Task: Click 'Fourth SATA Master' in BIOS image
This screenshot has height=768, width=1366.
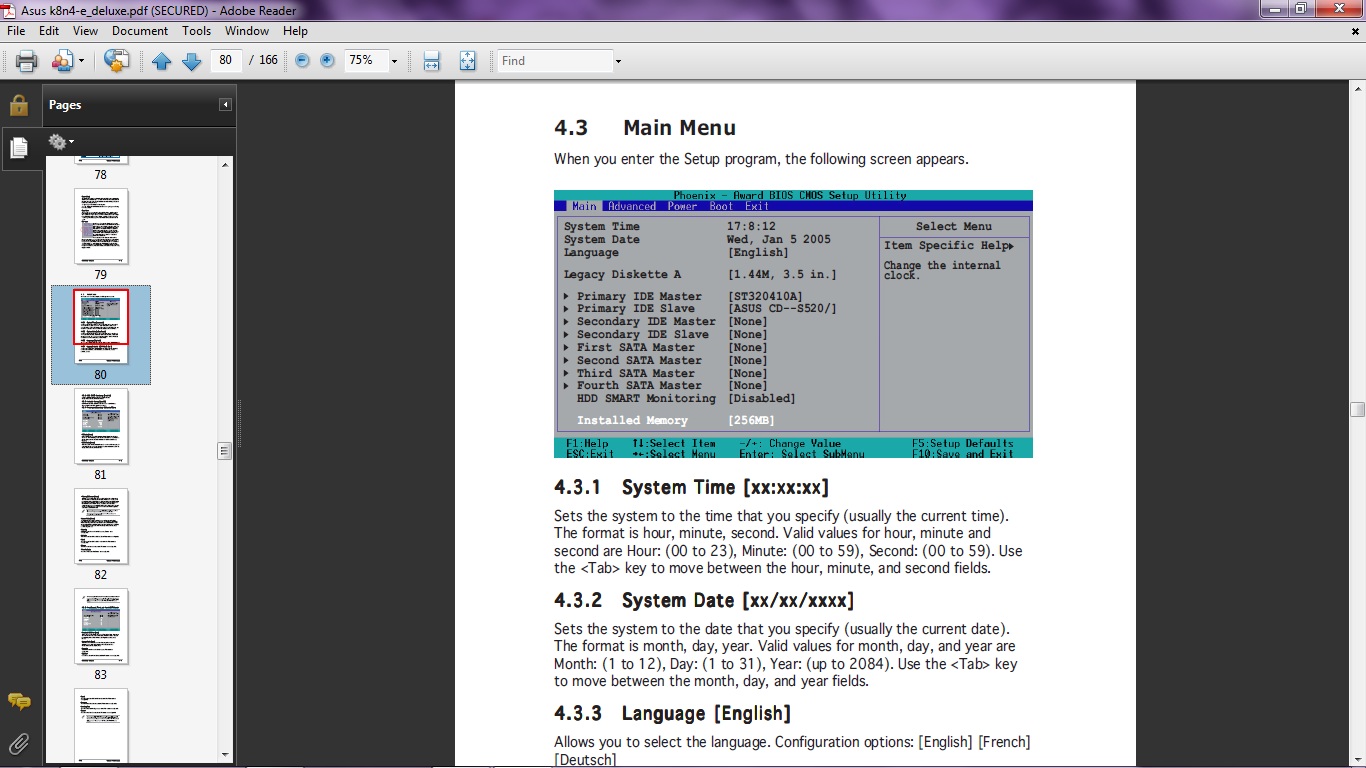Action: [x=639, y=385]
